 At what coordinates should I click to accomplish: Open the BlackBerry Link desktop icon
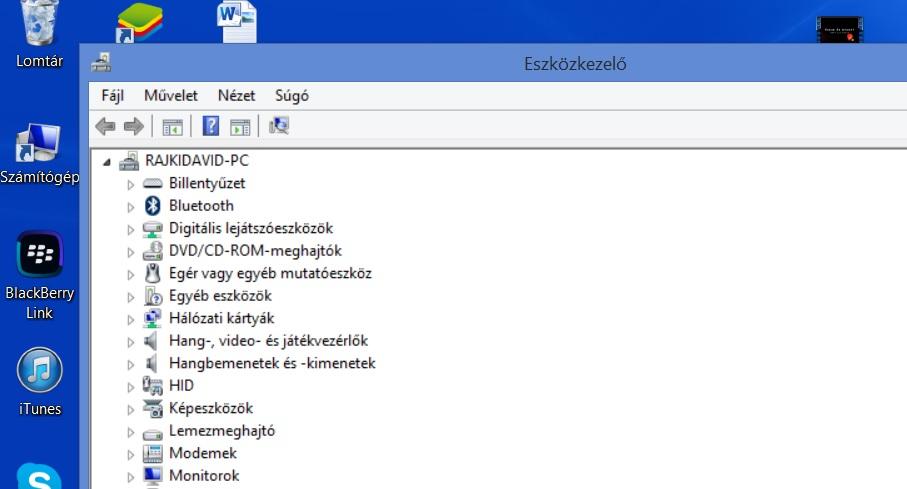39,276
